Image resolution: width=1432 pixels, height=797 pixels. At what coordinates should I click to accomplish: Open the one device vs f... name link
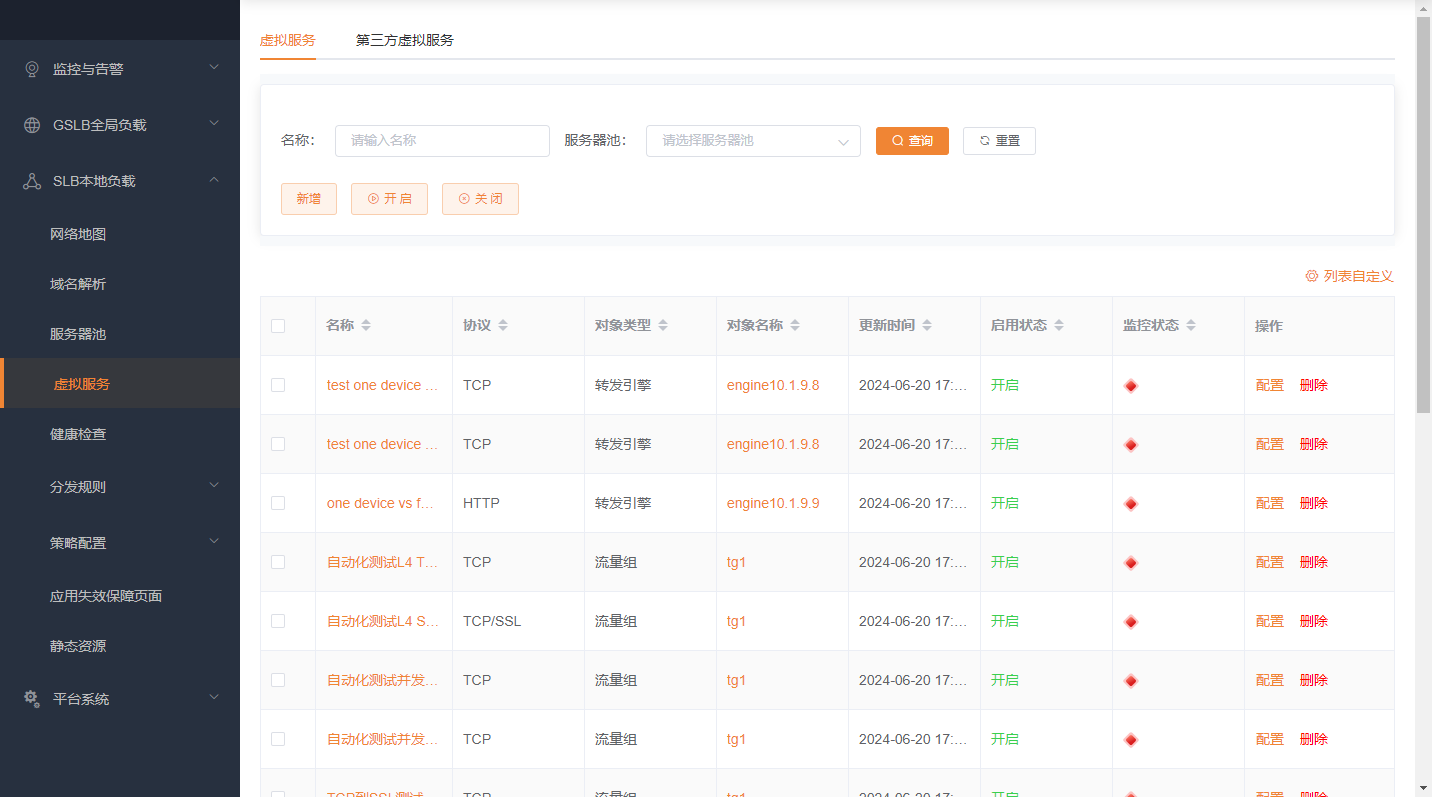click(380, 503)
